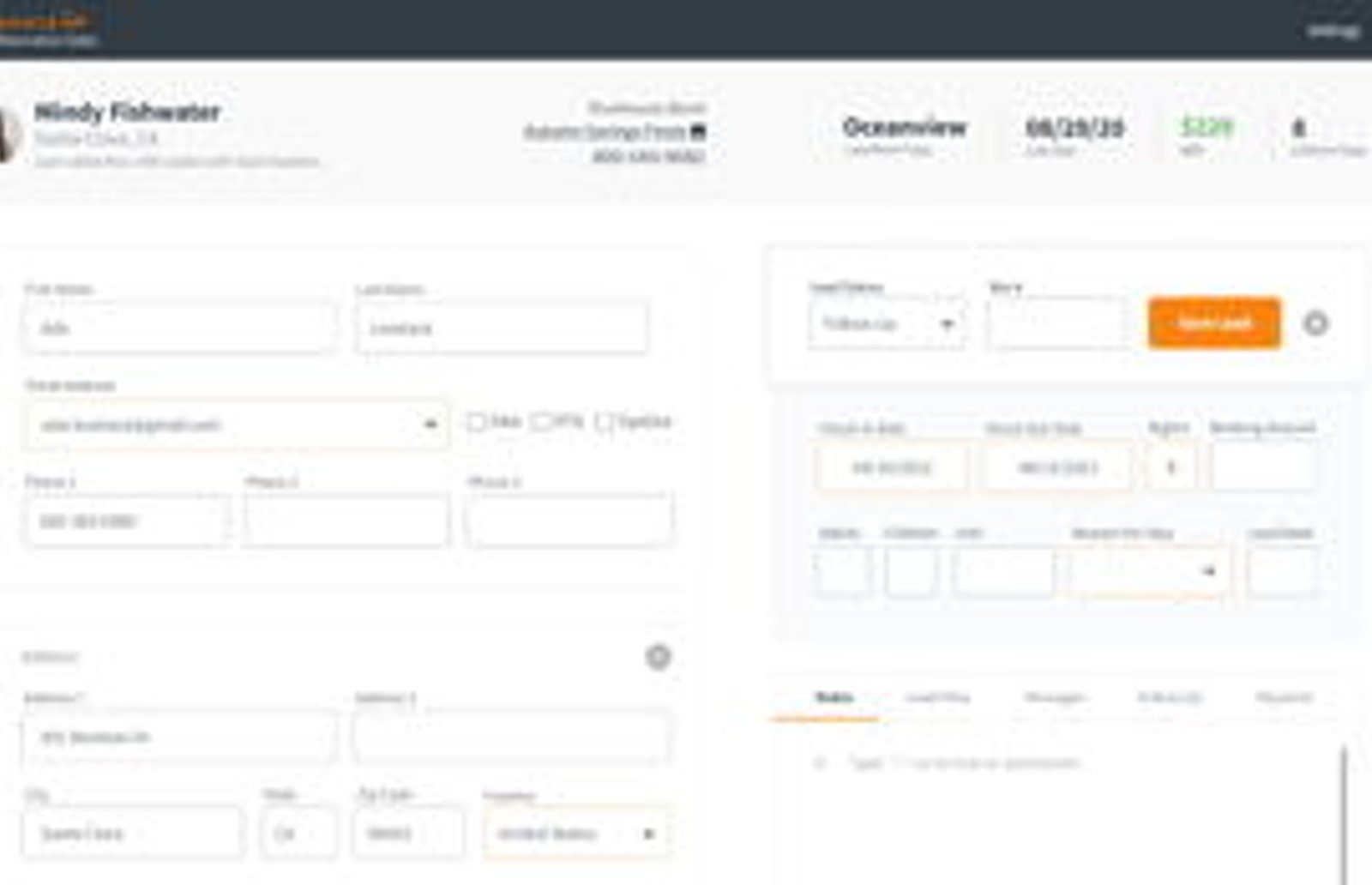The image size is (1372, 885).
Task: Tick the middle checkbox beside the email field
Action: pyautogui.click(x=540, y=422)
